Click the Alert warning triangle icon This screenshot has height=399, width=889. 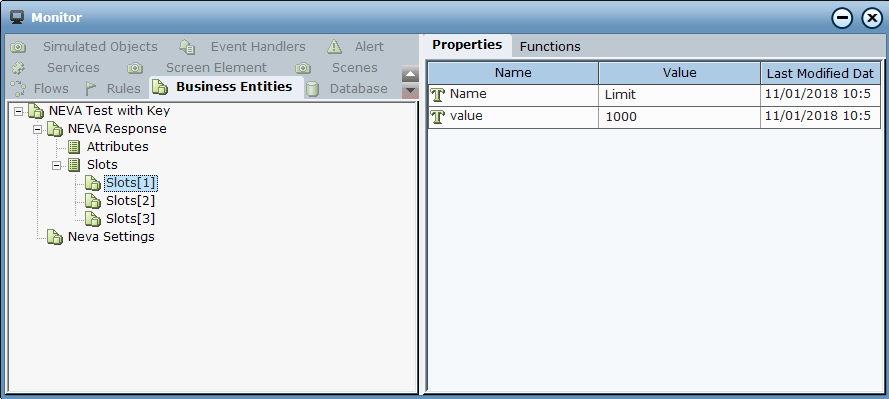point(335,46)
